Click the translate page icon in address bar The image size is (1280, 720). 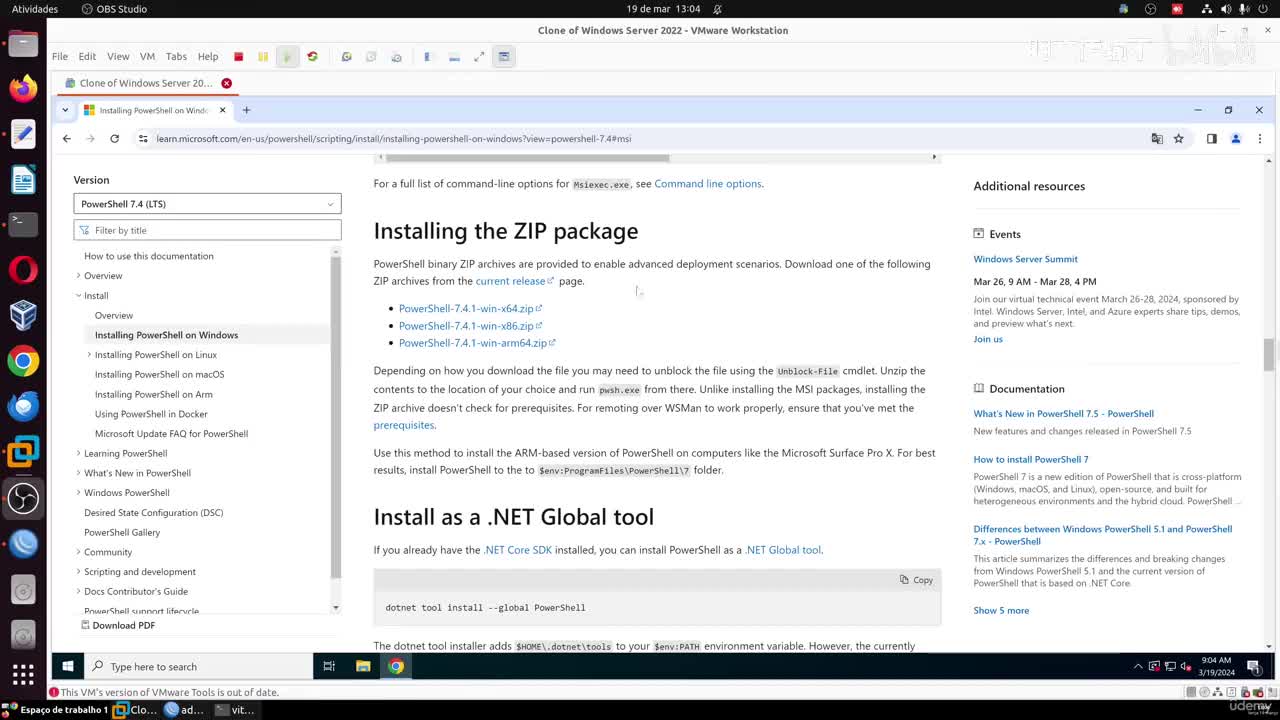click(1157, 139)
